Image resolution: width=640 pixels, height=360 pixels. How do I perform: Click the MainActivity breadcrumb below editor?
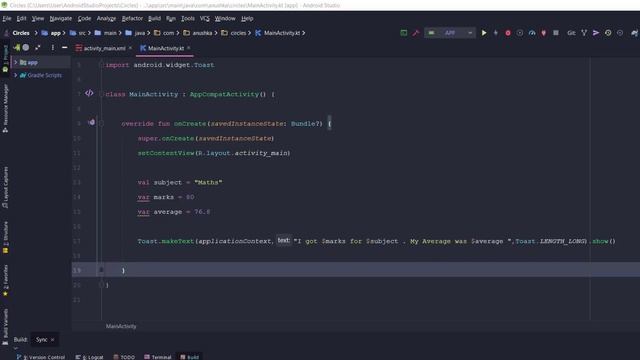(x=121, y=326)
